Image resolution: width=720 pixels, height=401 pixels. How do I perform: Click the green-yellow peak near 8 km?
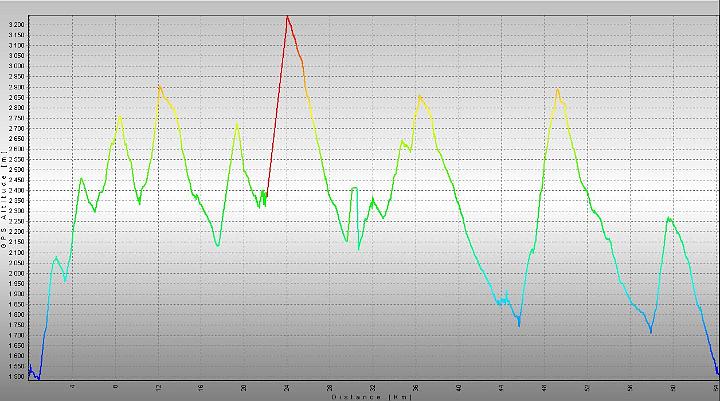pos(120,116)
